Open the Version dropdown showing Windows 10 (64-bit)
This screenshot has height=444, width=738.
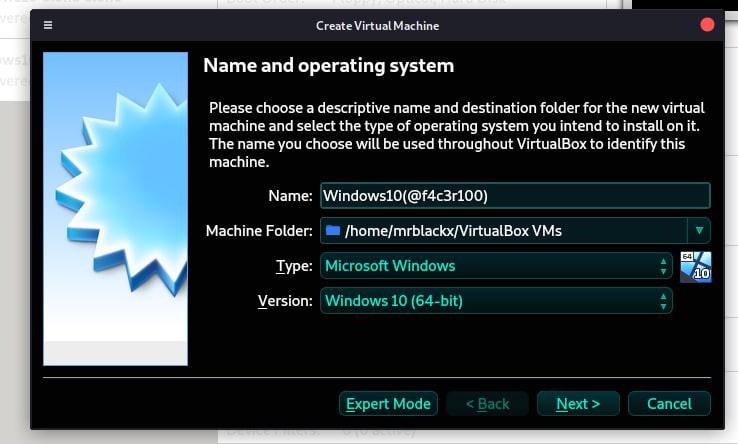(496, 300)
